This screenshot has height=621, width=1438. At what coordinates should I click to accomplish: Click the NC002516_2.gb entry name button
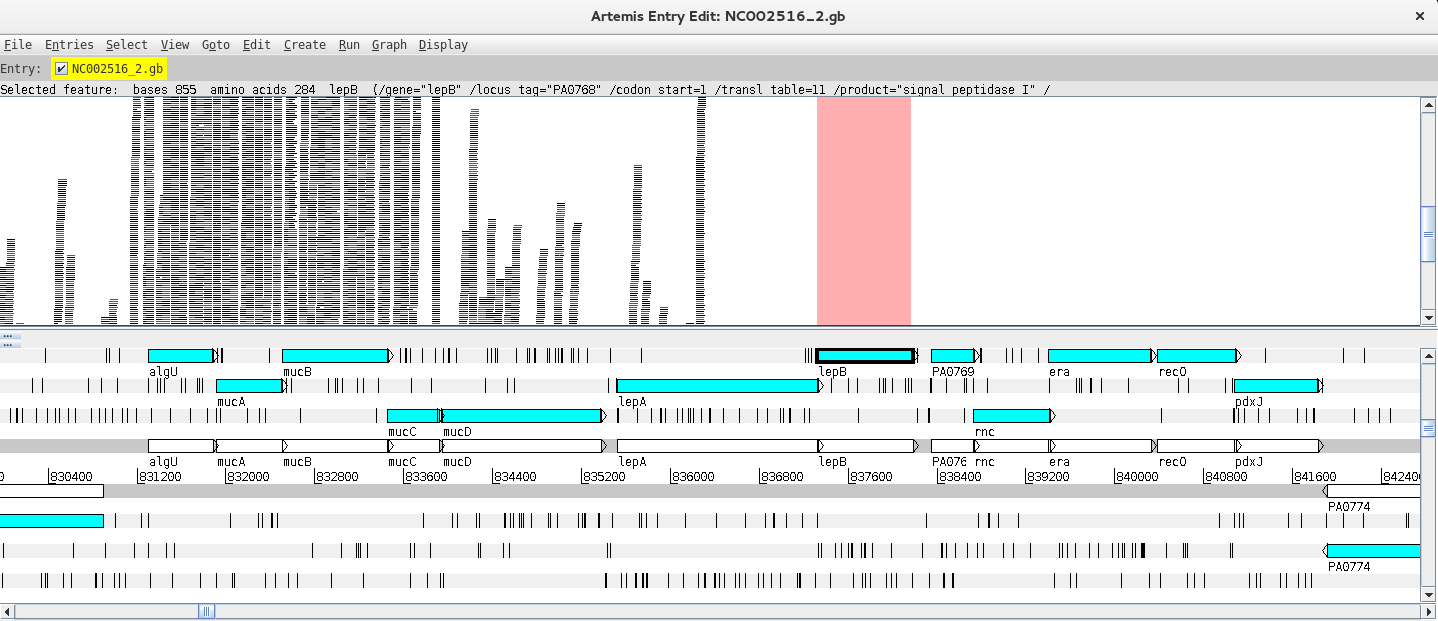point(116,68)
